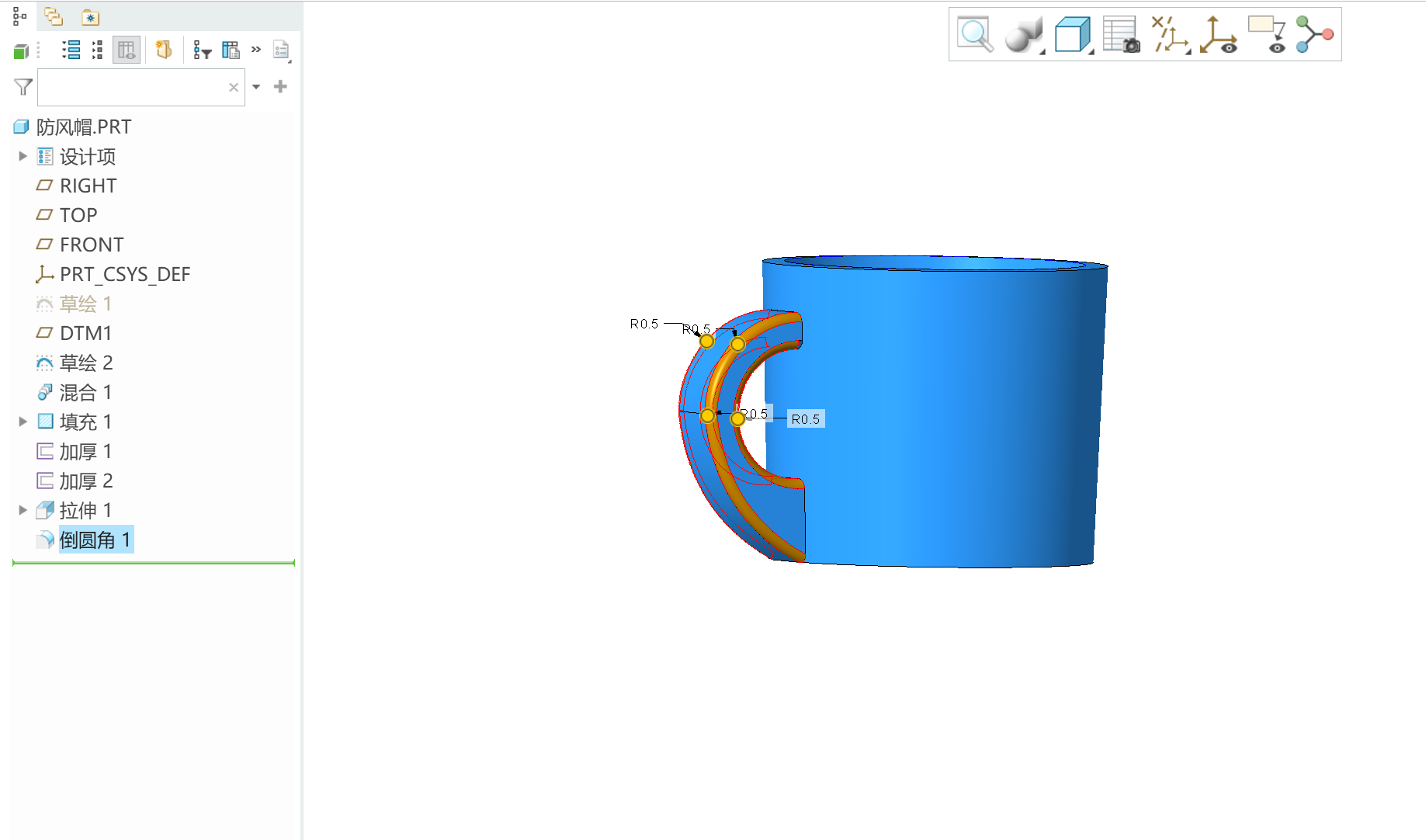The width and height of the screenshot is (1426, 840).
Task: Open the saved orientations cube dropdown
Action: tap(1074, 34)
